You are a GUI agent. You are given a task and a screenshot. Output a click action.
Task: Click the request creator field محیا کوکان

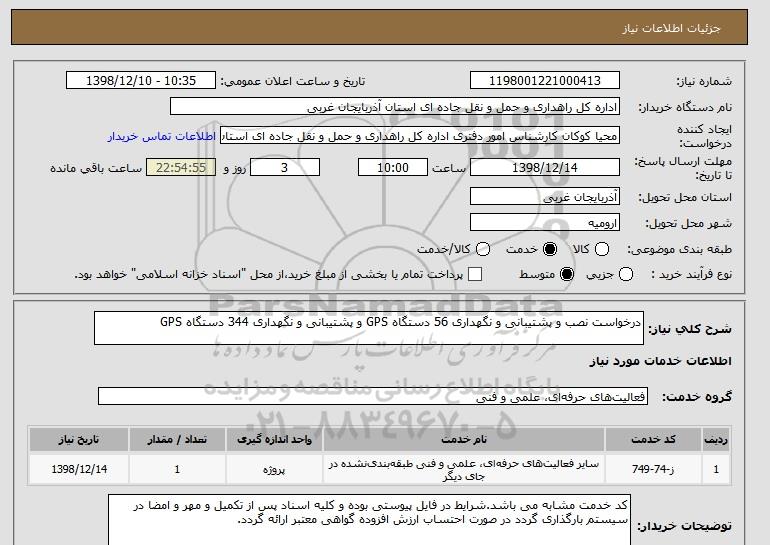[x=420, y=136]
